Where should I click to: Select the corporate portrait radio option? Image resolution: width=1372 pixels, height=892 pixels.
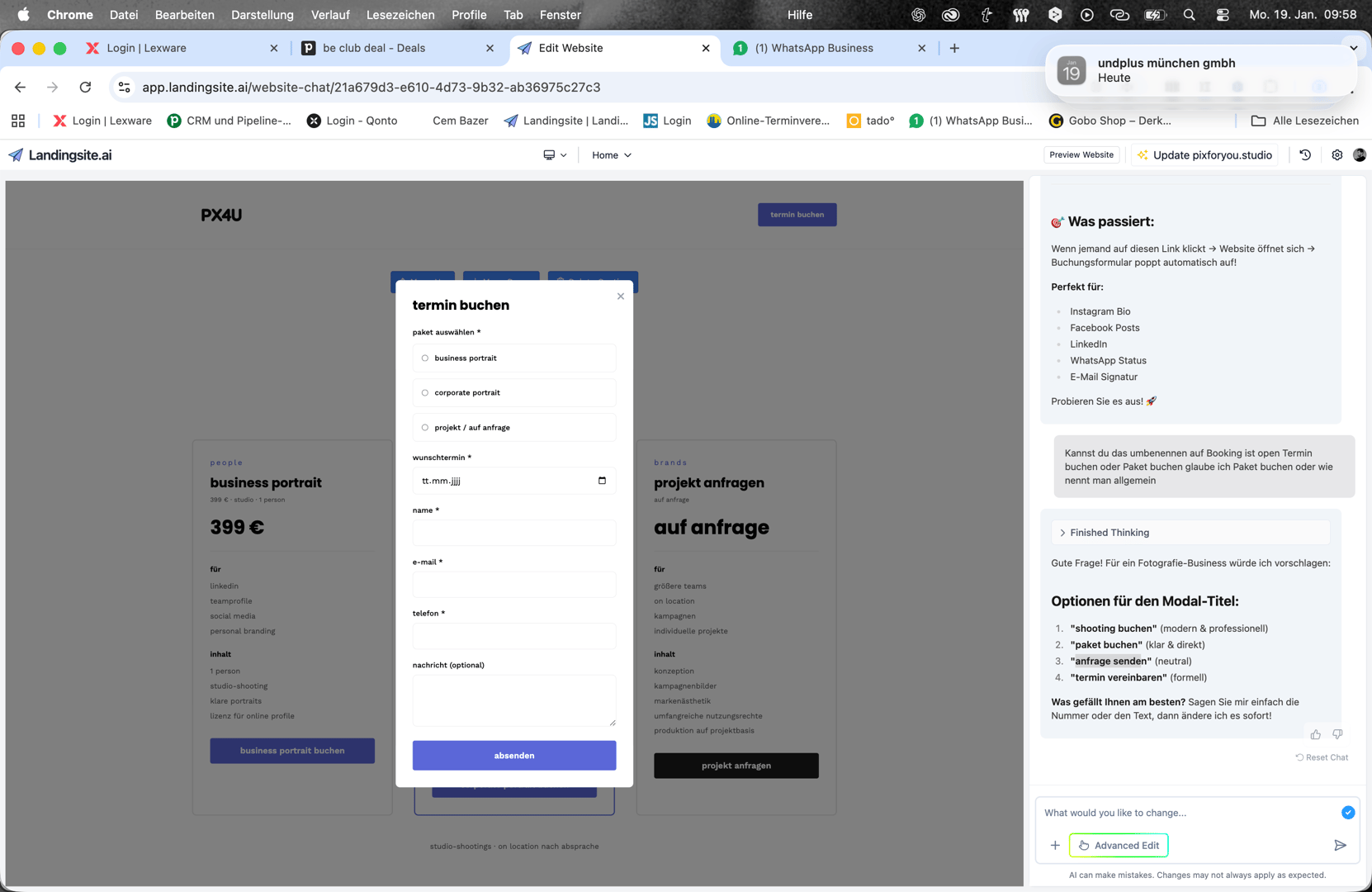425,393
